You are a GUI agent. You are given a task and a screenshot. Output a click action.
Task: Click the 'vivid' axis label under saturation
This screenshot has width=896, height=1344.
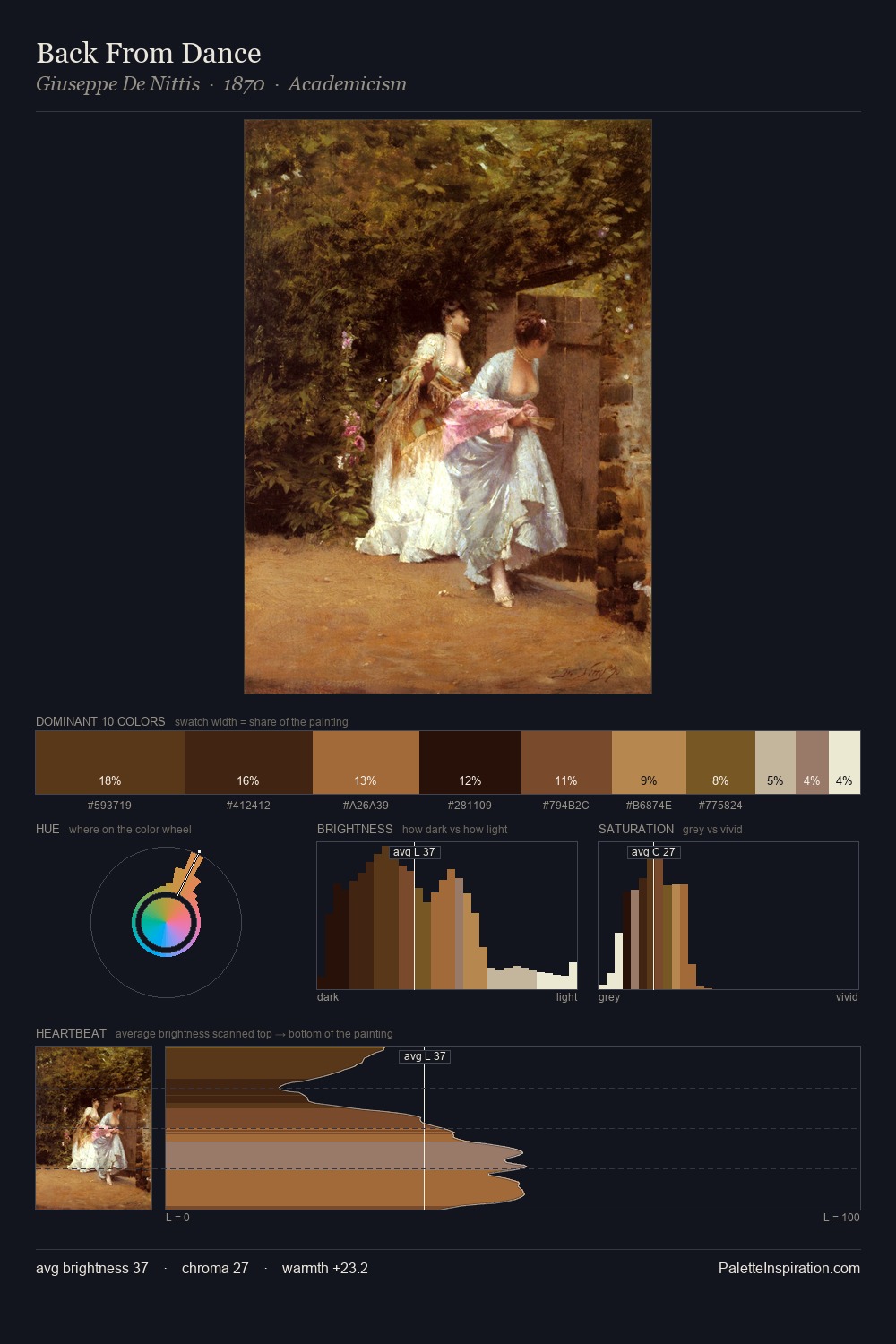[847, 996]
